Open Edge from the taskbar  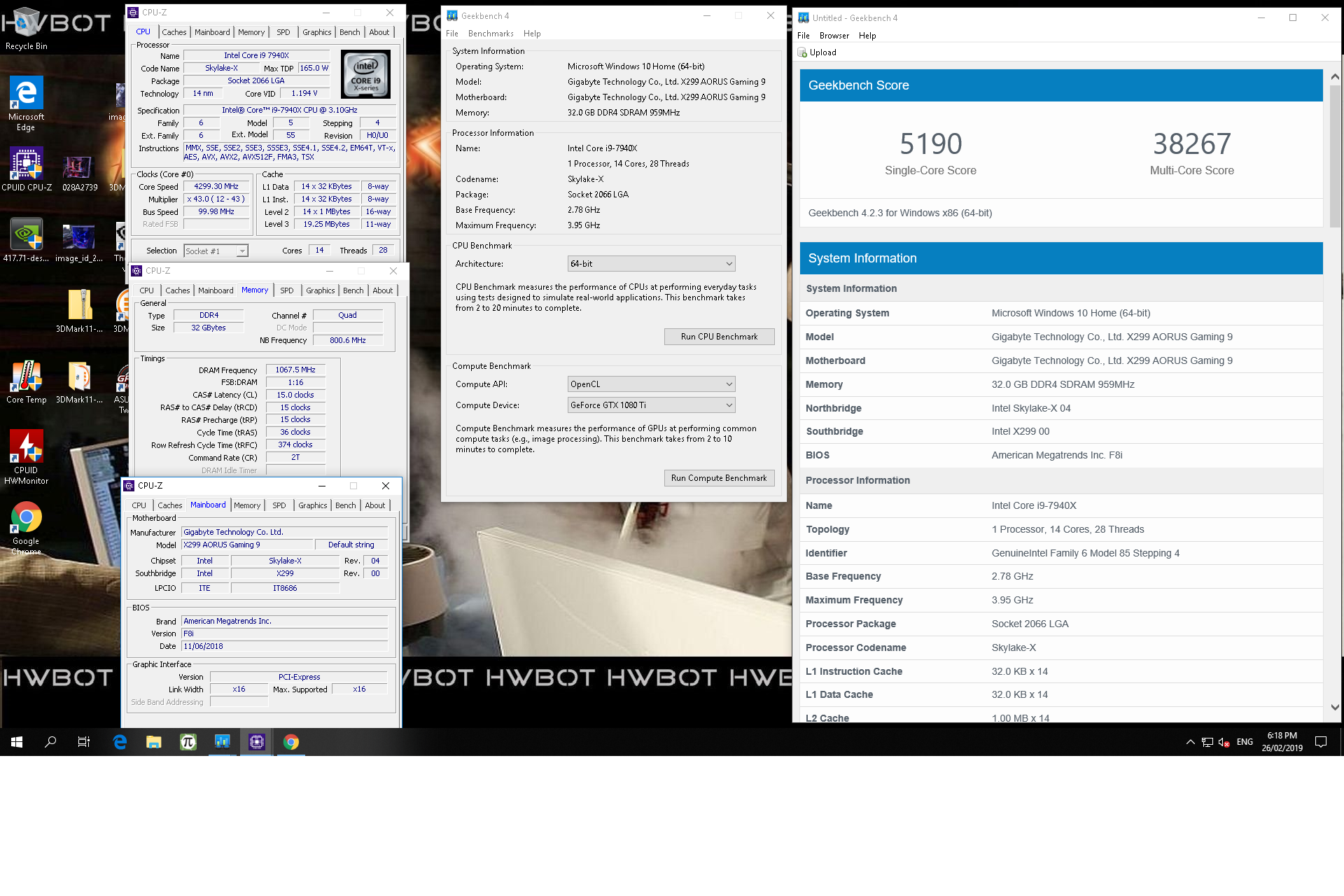(120, 742)
